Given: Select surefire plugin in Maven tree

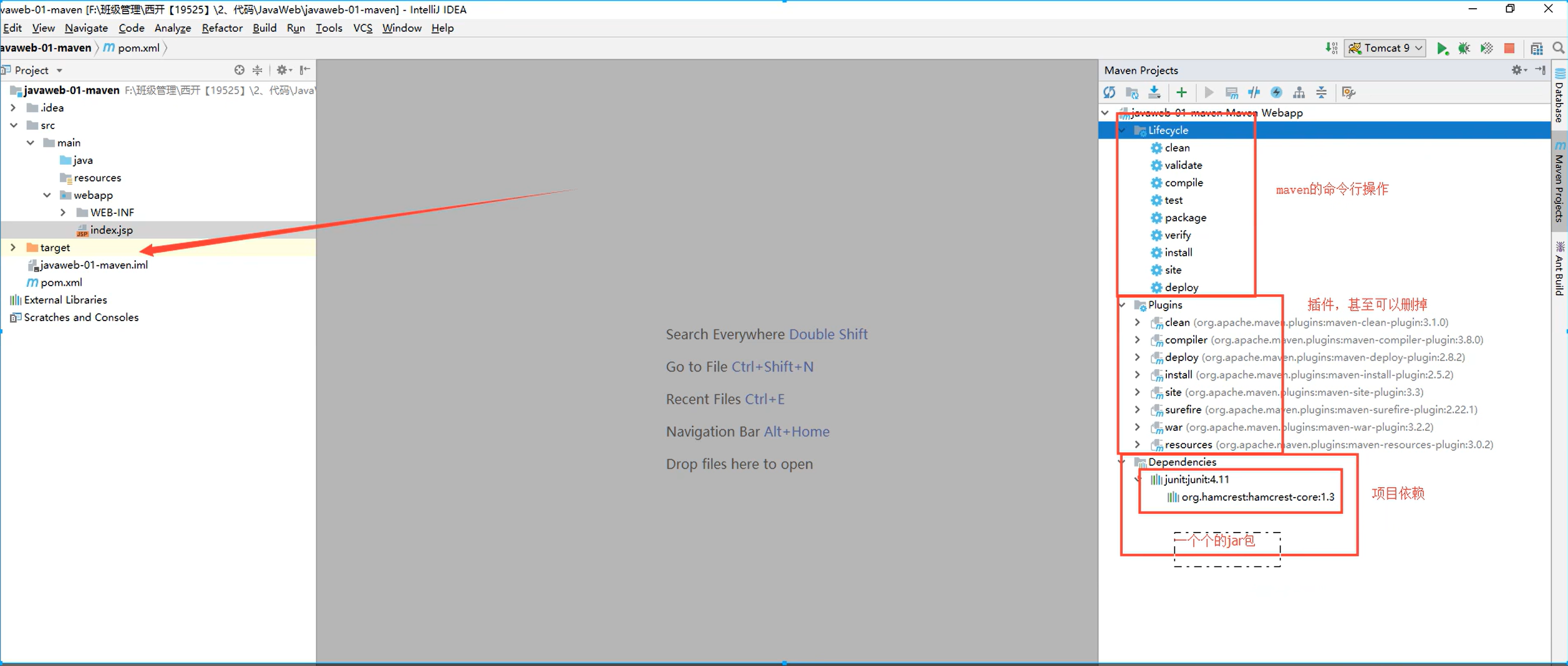Looking at the screenshot, I should click(x=1314, y=409).
